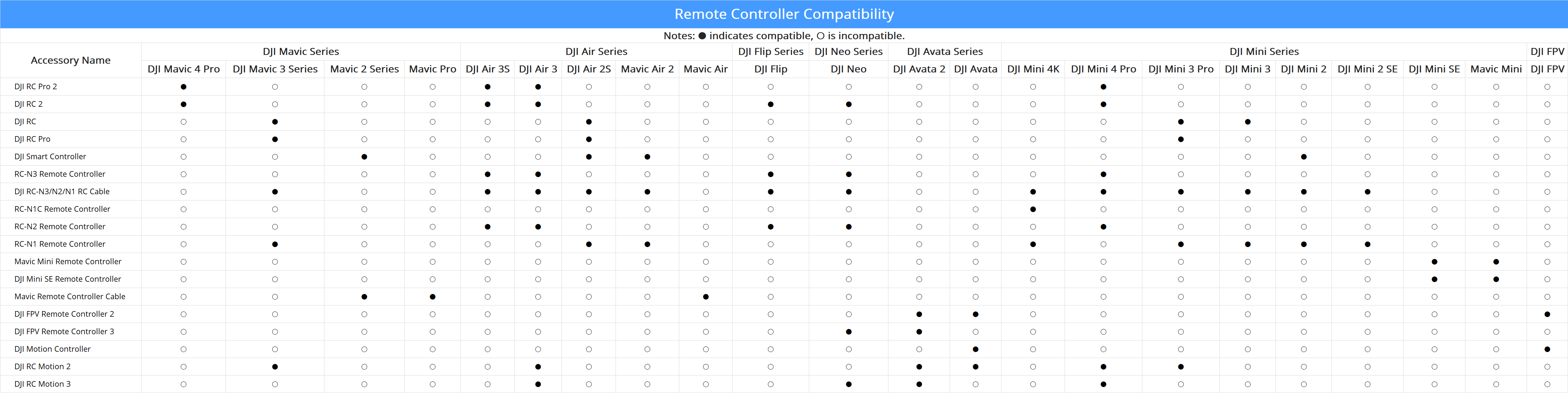Click filled dot for DJI RC 2 under DJI Flip
1568x393 pixels.
point(771,105)
